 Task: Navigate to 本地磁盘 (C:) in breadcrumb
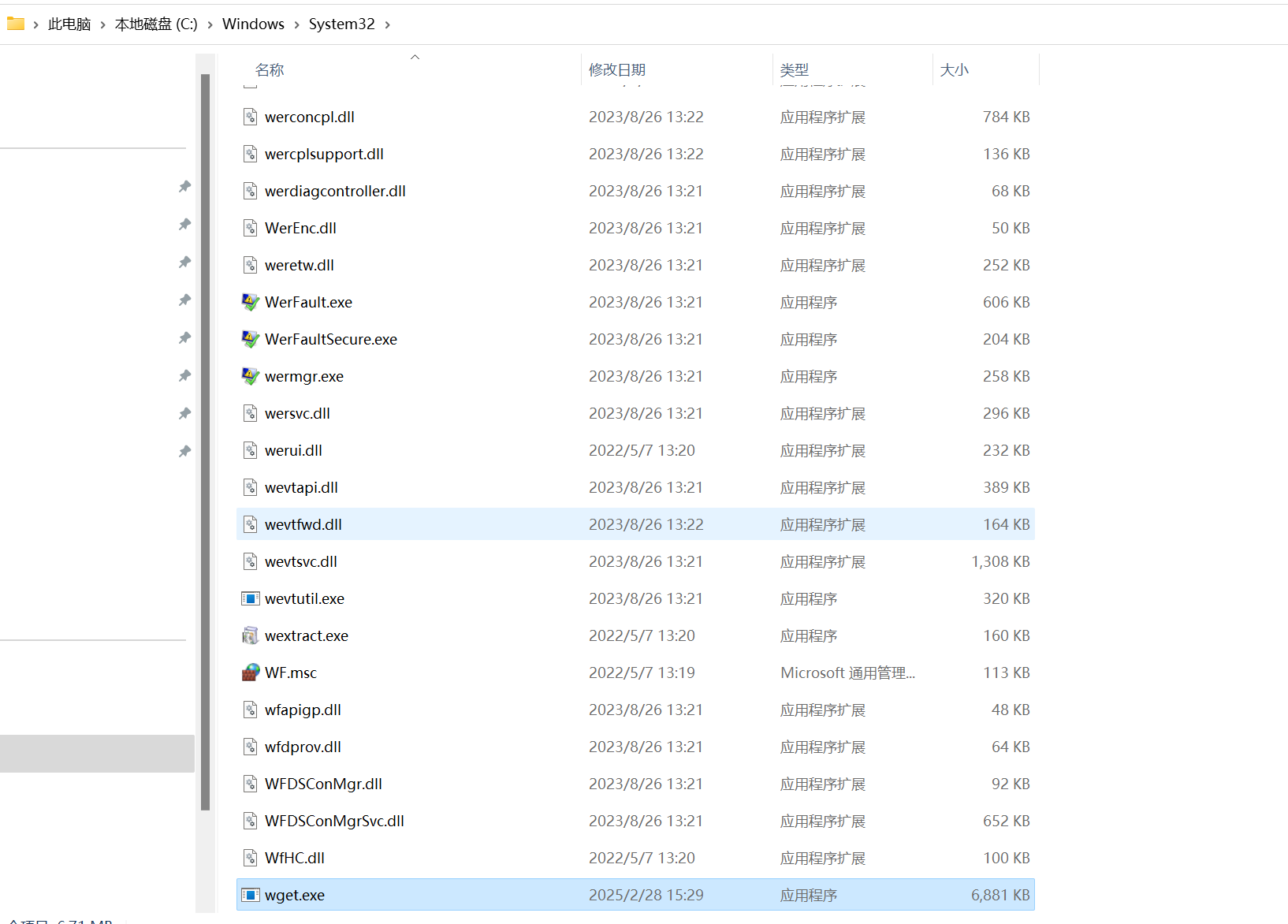(156, 24)
